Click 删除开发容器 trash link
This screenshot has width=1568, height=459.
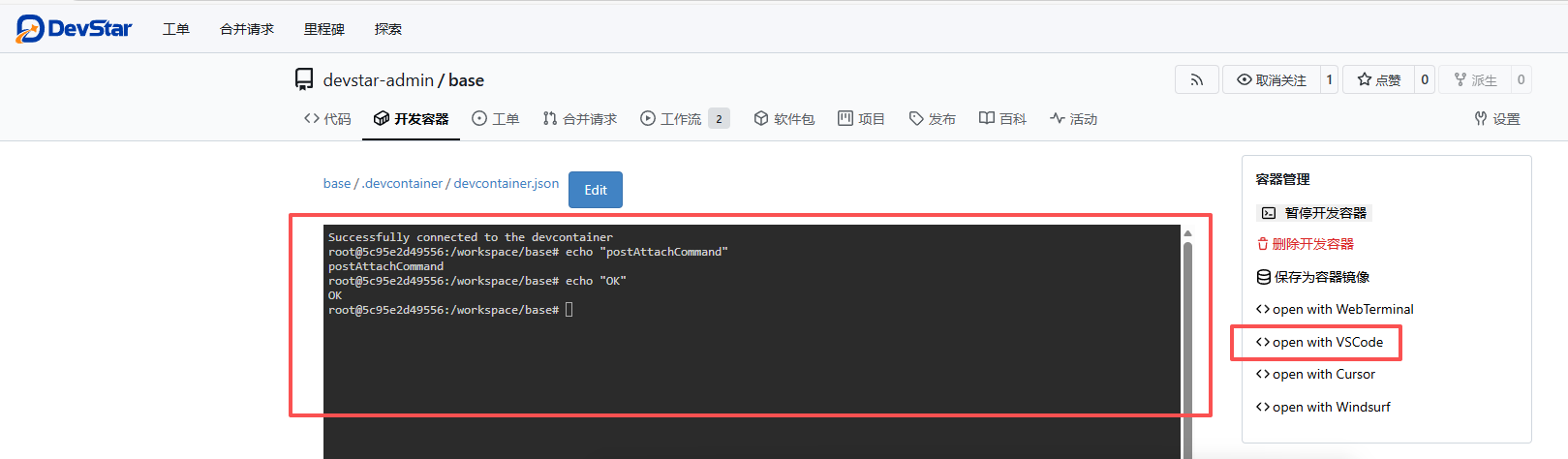tap(1305, 244)
